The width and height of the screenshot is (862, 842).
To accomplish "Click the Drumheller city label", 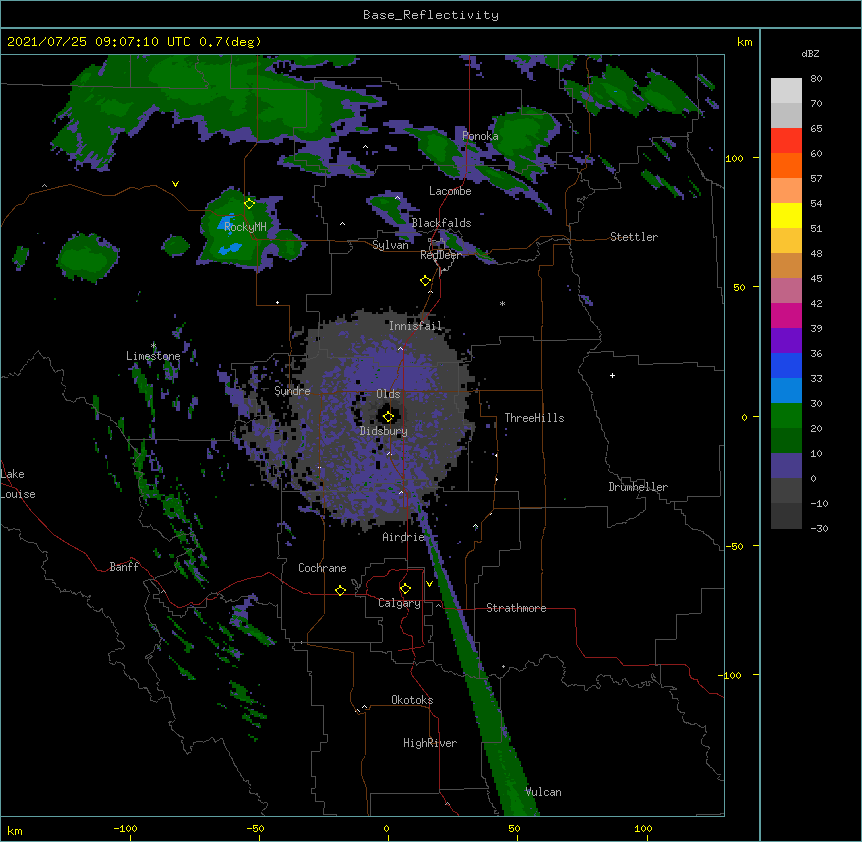I will coord(638,487).
